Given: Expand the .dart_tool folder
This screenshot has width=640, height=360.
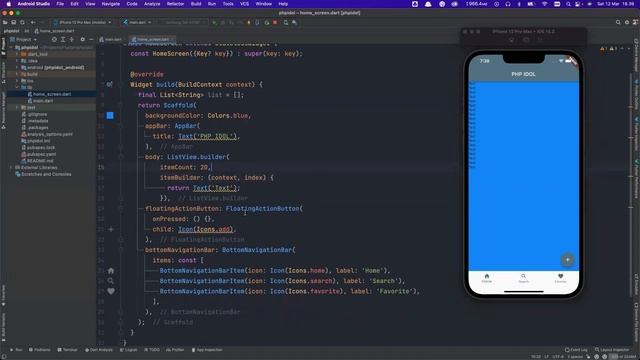Looking at the screenshot, I should coord(17,54).
